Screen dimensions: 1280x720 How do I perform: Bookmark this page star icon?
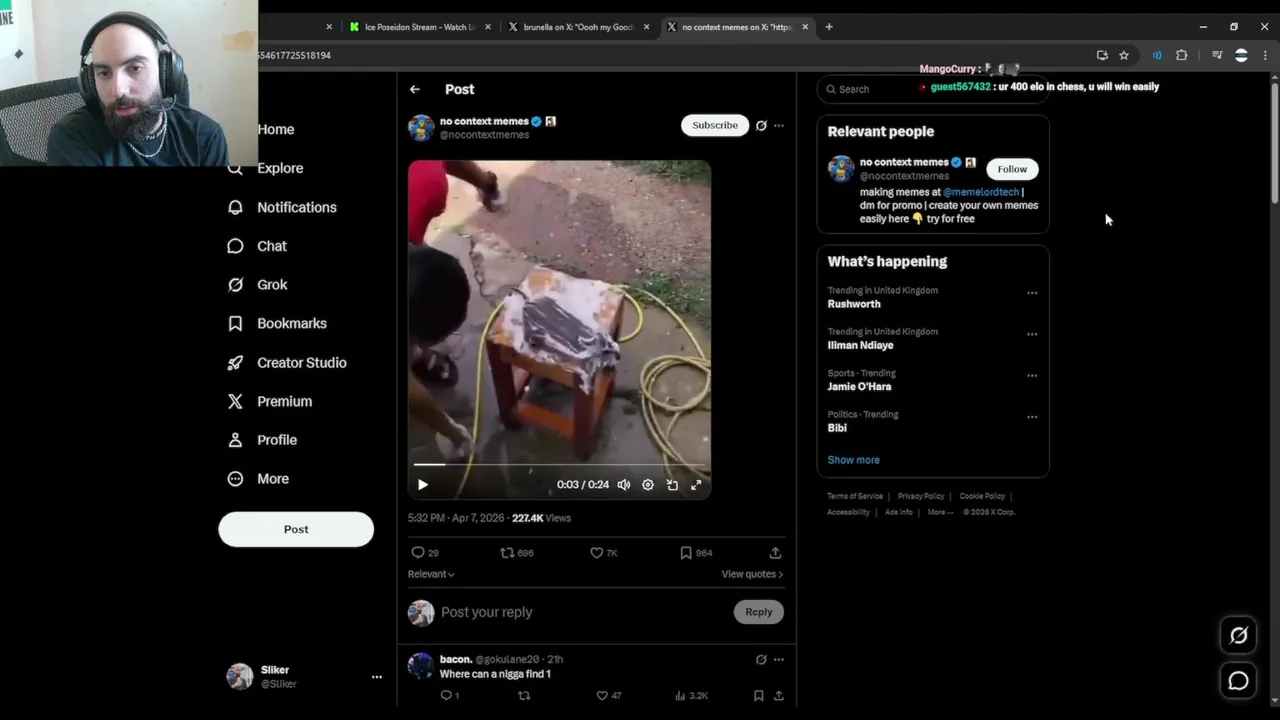pos(1124,55)
